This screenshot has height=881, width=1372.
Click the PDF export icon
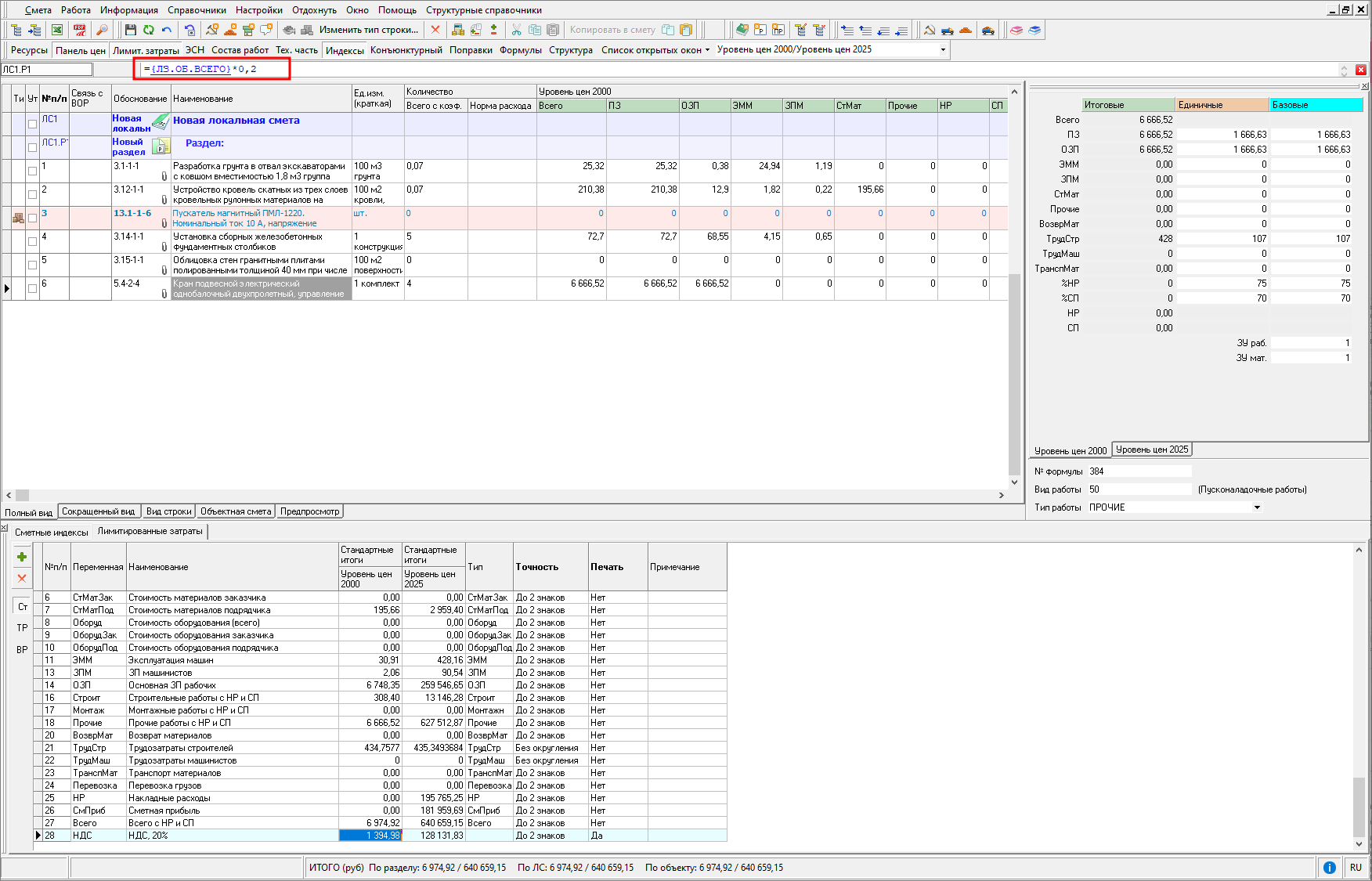tap(80, 30)
